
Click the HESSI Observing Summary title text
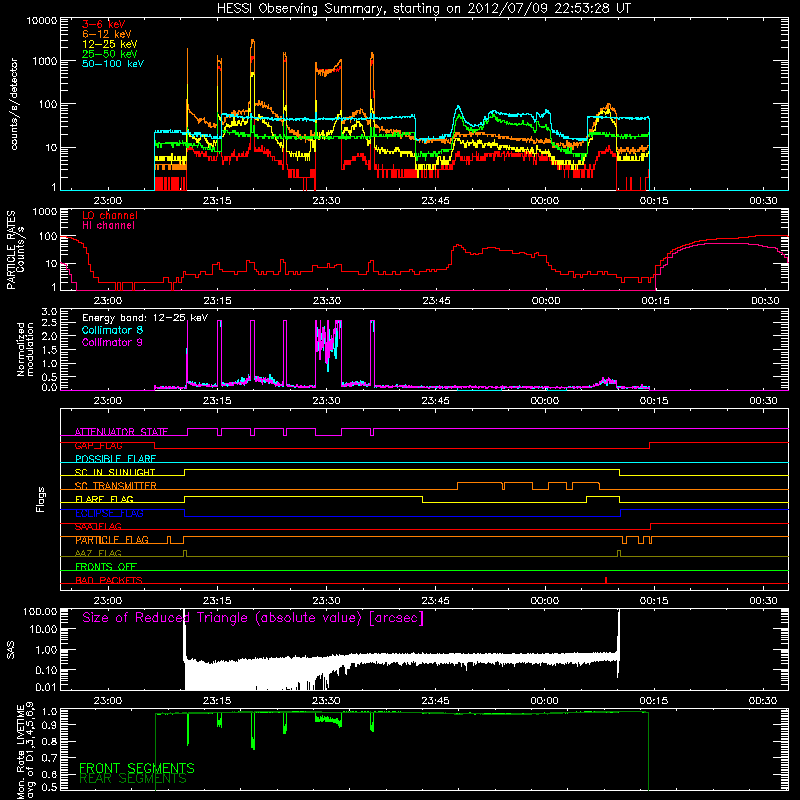coord(423,9)
